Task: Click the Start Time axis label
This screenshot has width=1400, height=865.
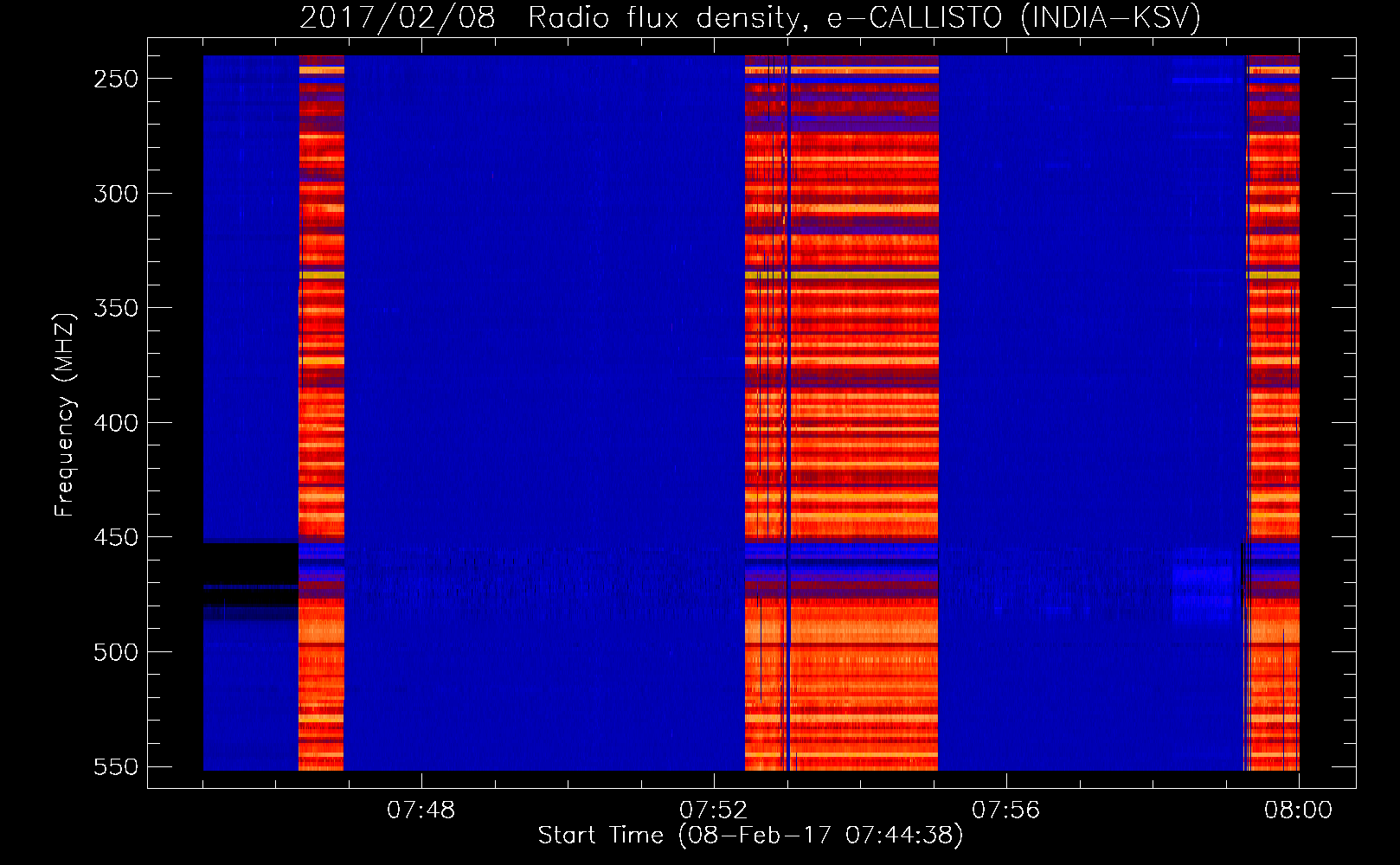Action: [x=750, y=835]
